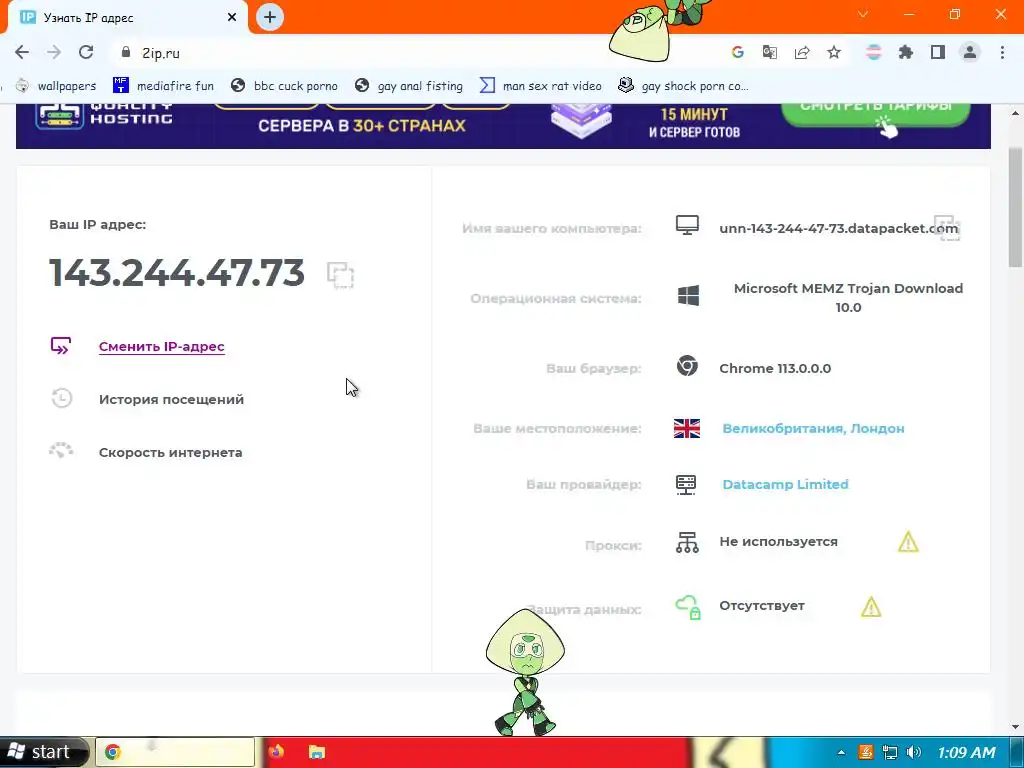1024x768 pixels.
Task: Copy the IP address 143.244.47.73
Action: 340,274
